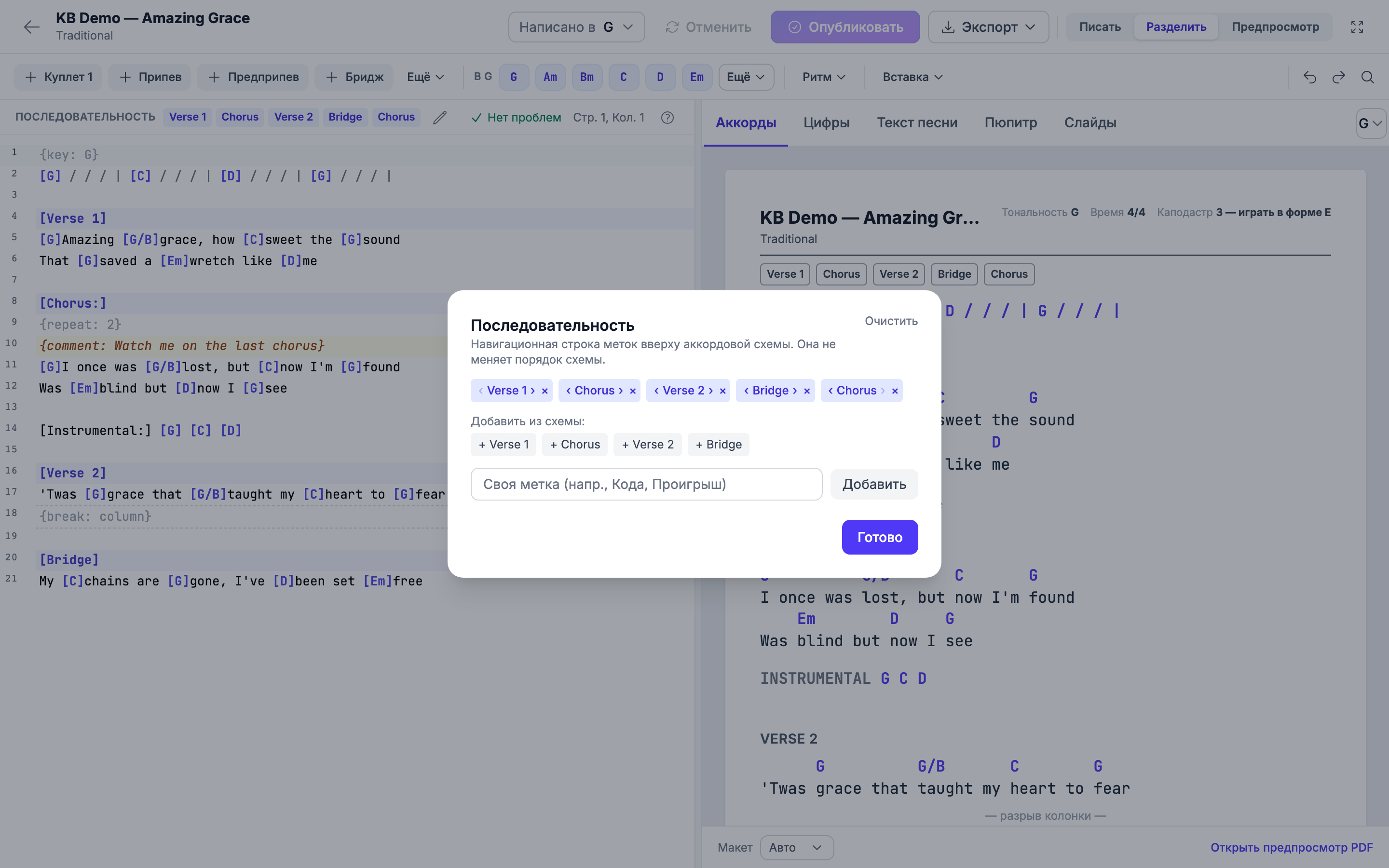
Task: Click the Опубликовать button
Action: (x=845, y=27)
